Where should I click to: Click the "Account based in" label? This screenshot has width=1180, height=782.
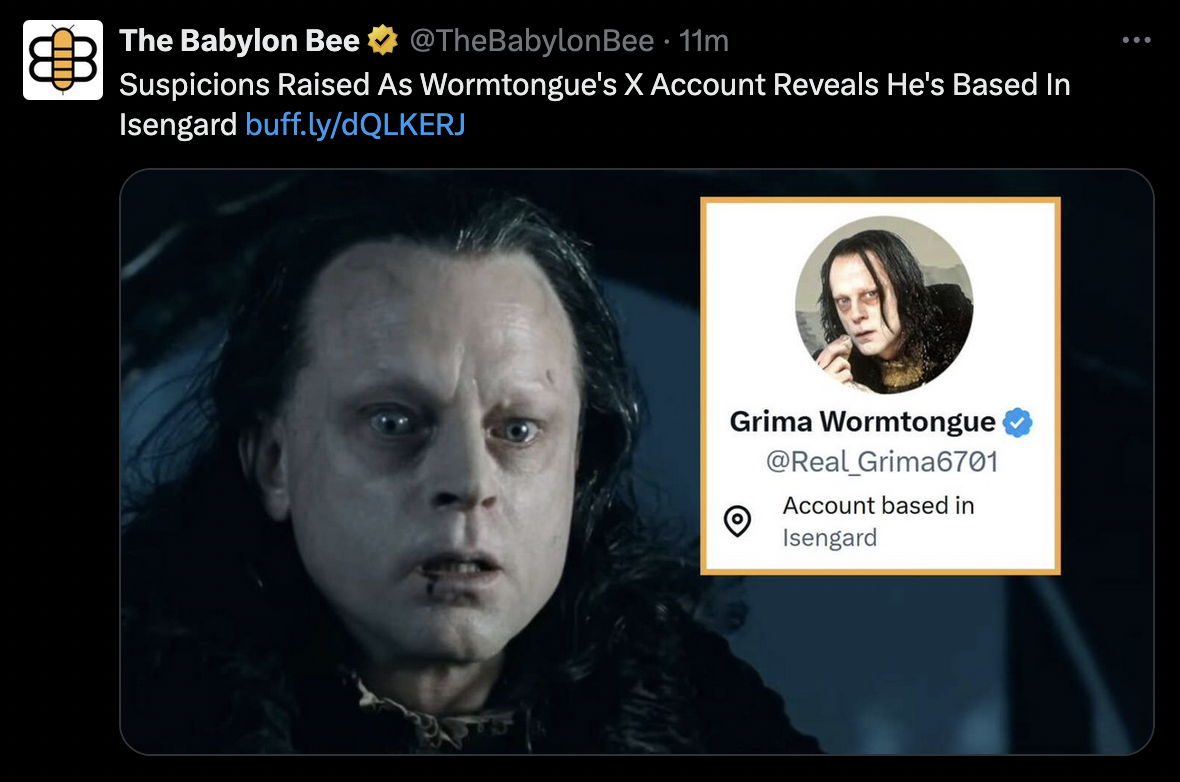pyautogui.click(x=878, y=505)
